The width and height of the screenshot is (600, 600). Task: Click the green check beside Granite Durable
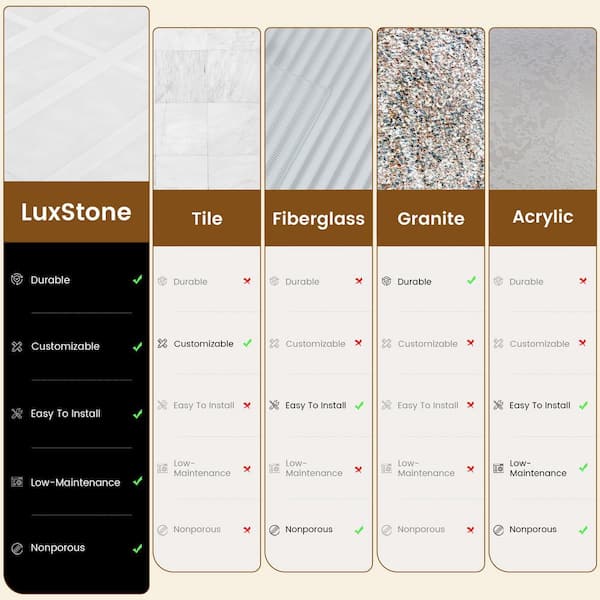471,281
